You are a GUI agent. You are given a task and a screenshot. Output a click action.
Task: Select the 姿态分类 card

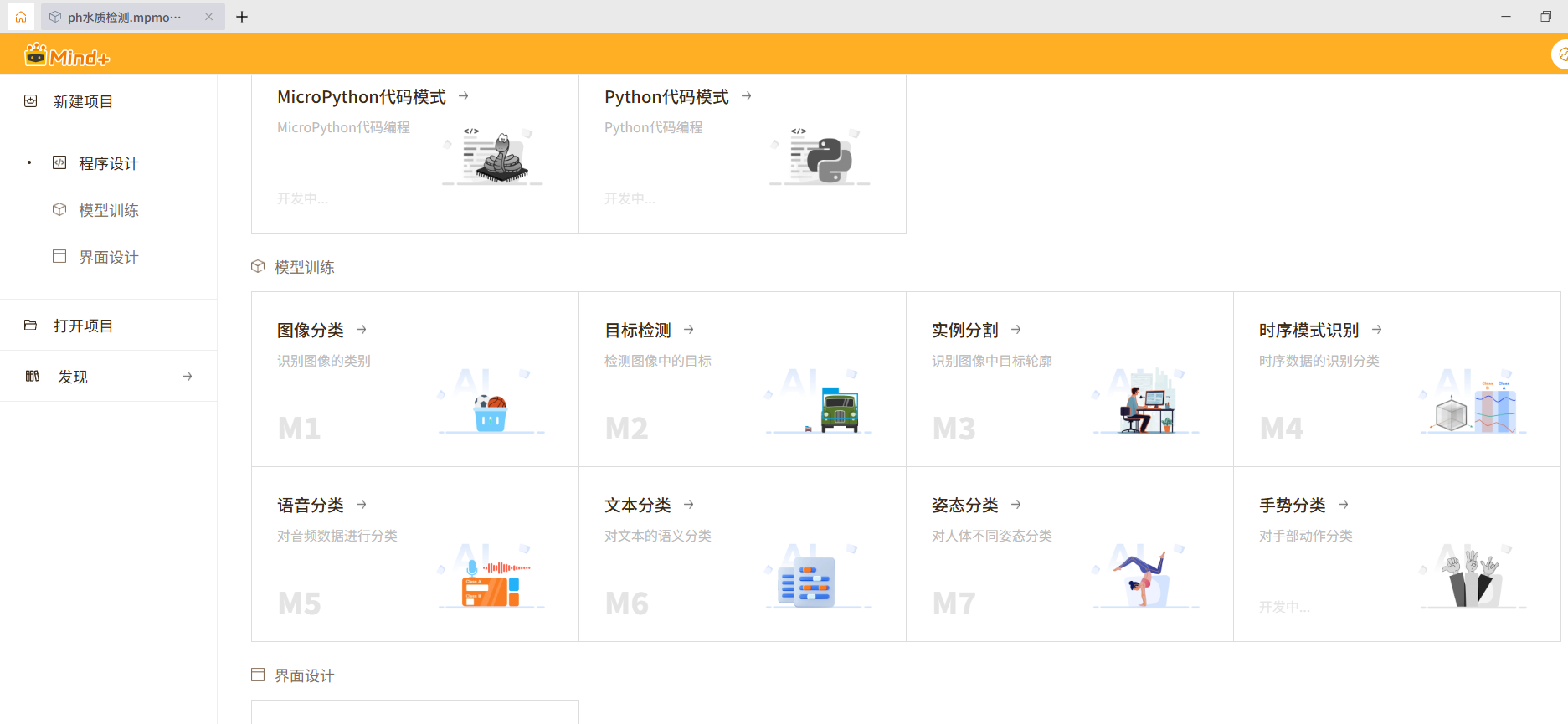point(1069,554)
